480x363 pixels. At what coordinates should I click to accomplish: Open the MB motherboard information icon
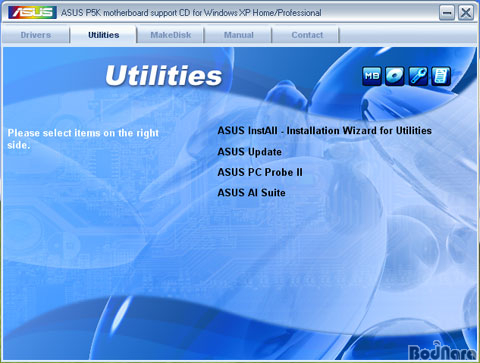point(372,76)
